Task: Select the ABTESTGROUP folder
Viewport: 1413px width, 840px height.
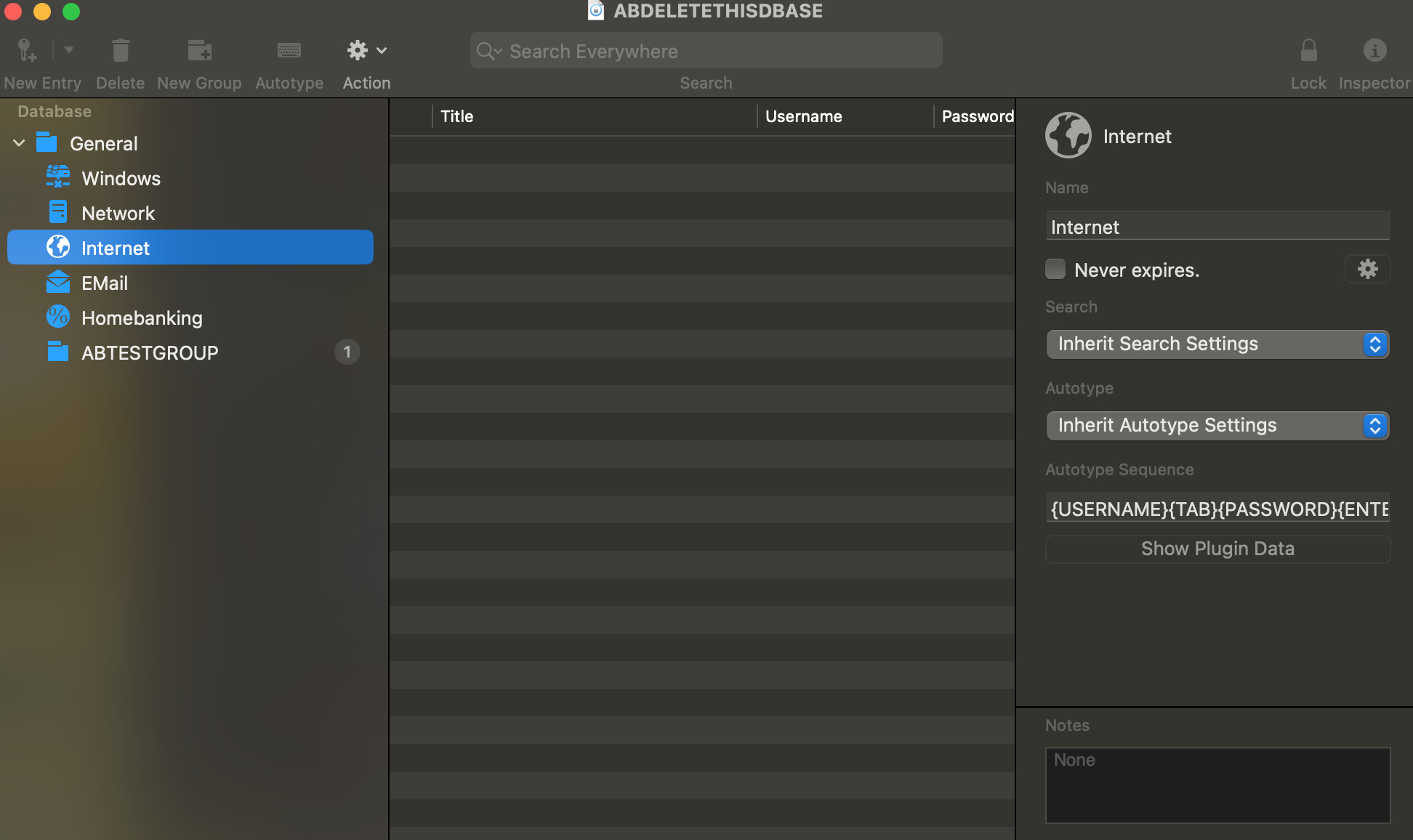Action: click(x=149, y=352)
